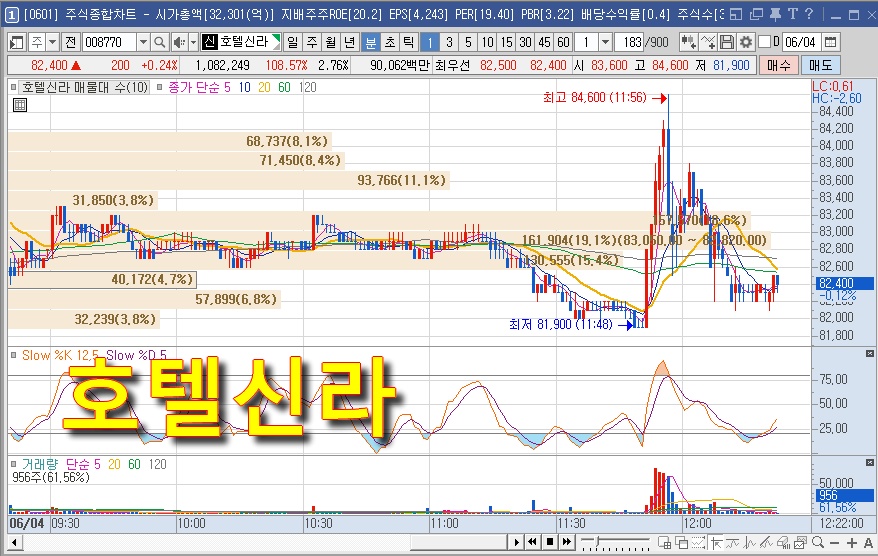Click the save floppy disk icon
Screen dimensions: 878x556
727,42
